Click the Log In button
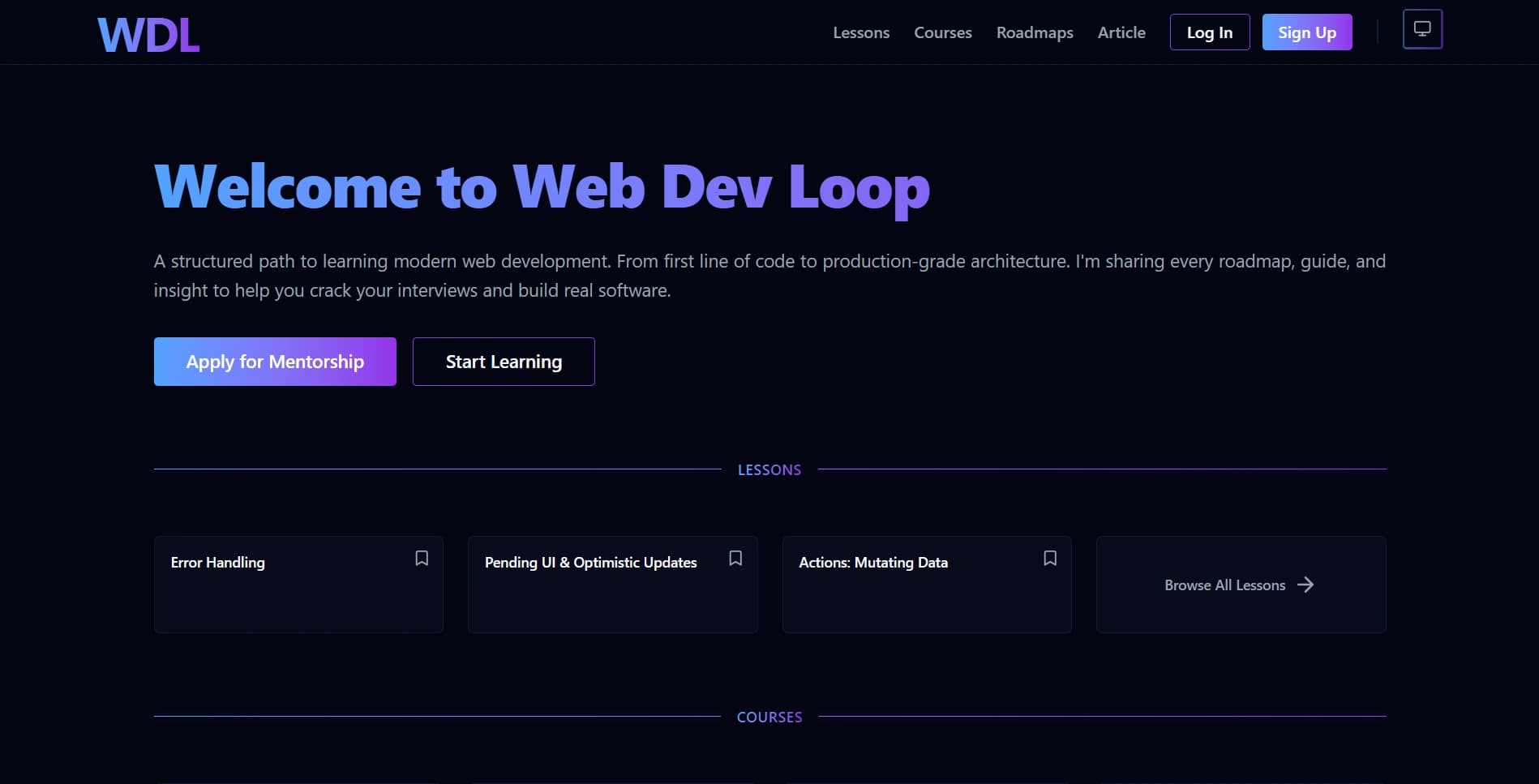The width and height of the screenshot is (1539, 784). [1209, 32]
